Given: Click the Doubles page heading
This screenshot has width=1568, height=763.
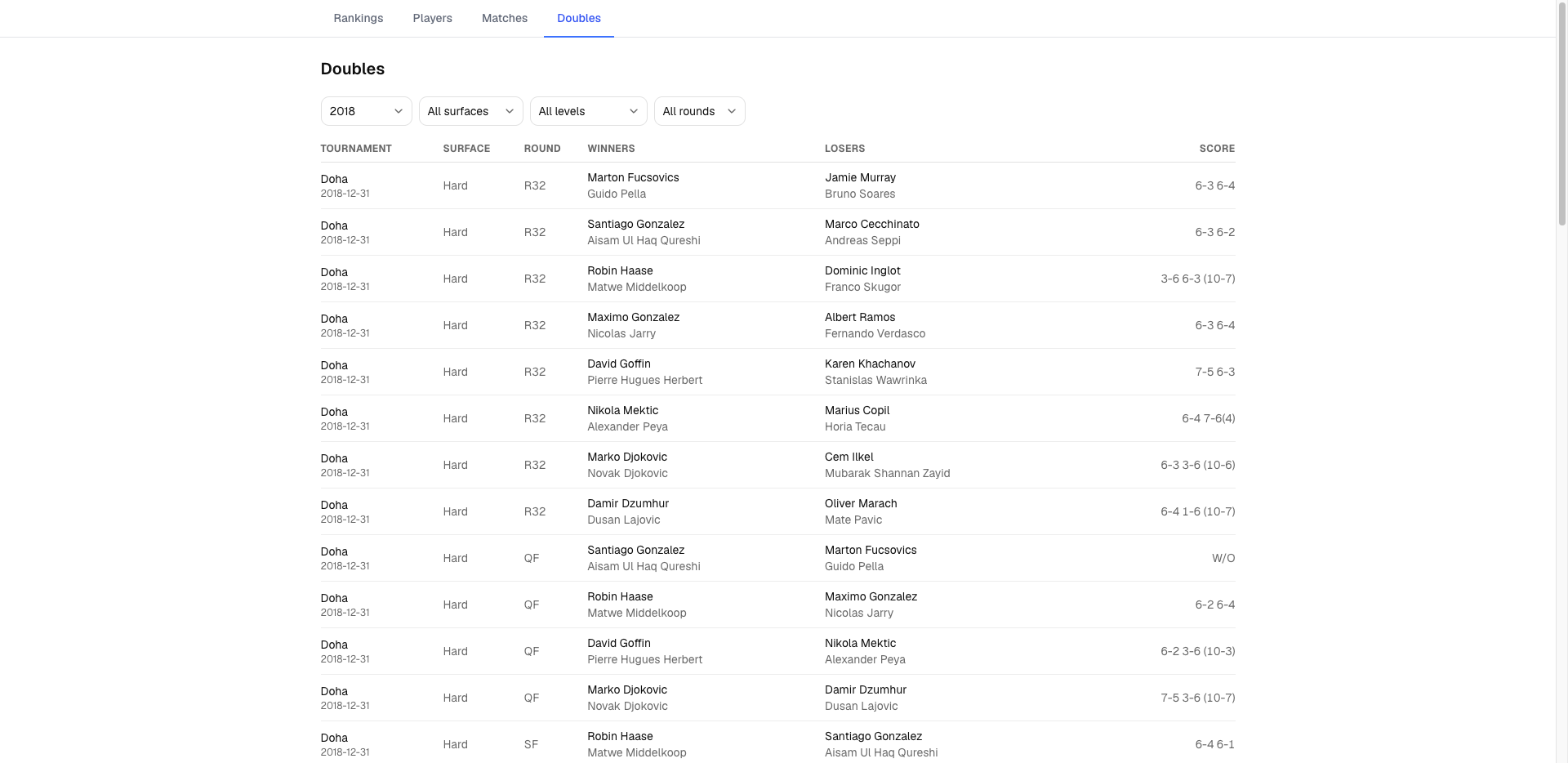Looking at the screenshot, I should [x=353, y=69].
